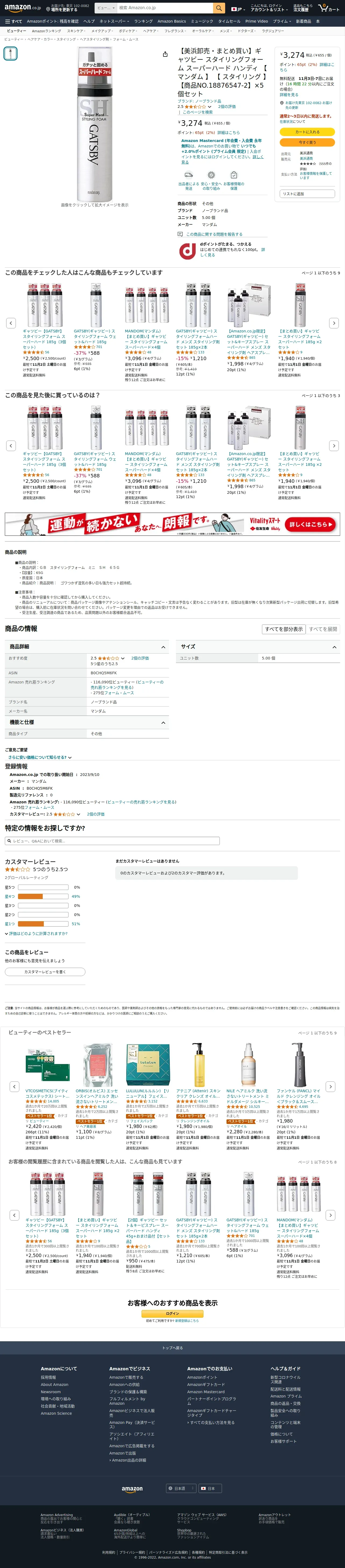Viewport: 345px width, 1568px height.
Task: Click the JP flag language selector
Action: (x=237, y=9)
